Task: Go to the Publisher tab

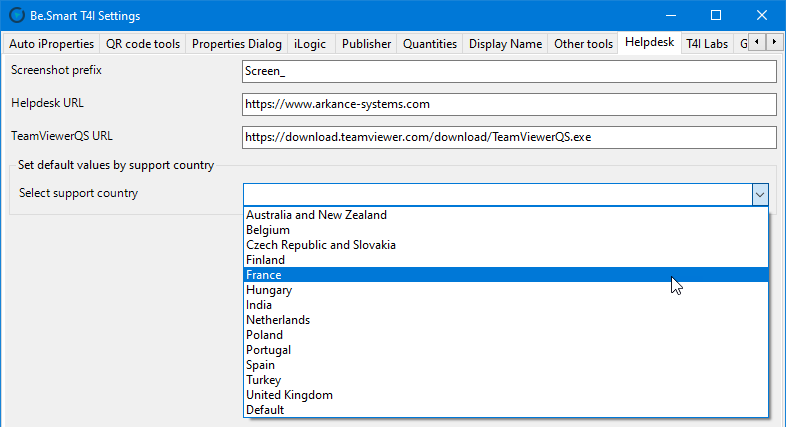Action: click(x=366, y=44)
